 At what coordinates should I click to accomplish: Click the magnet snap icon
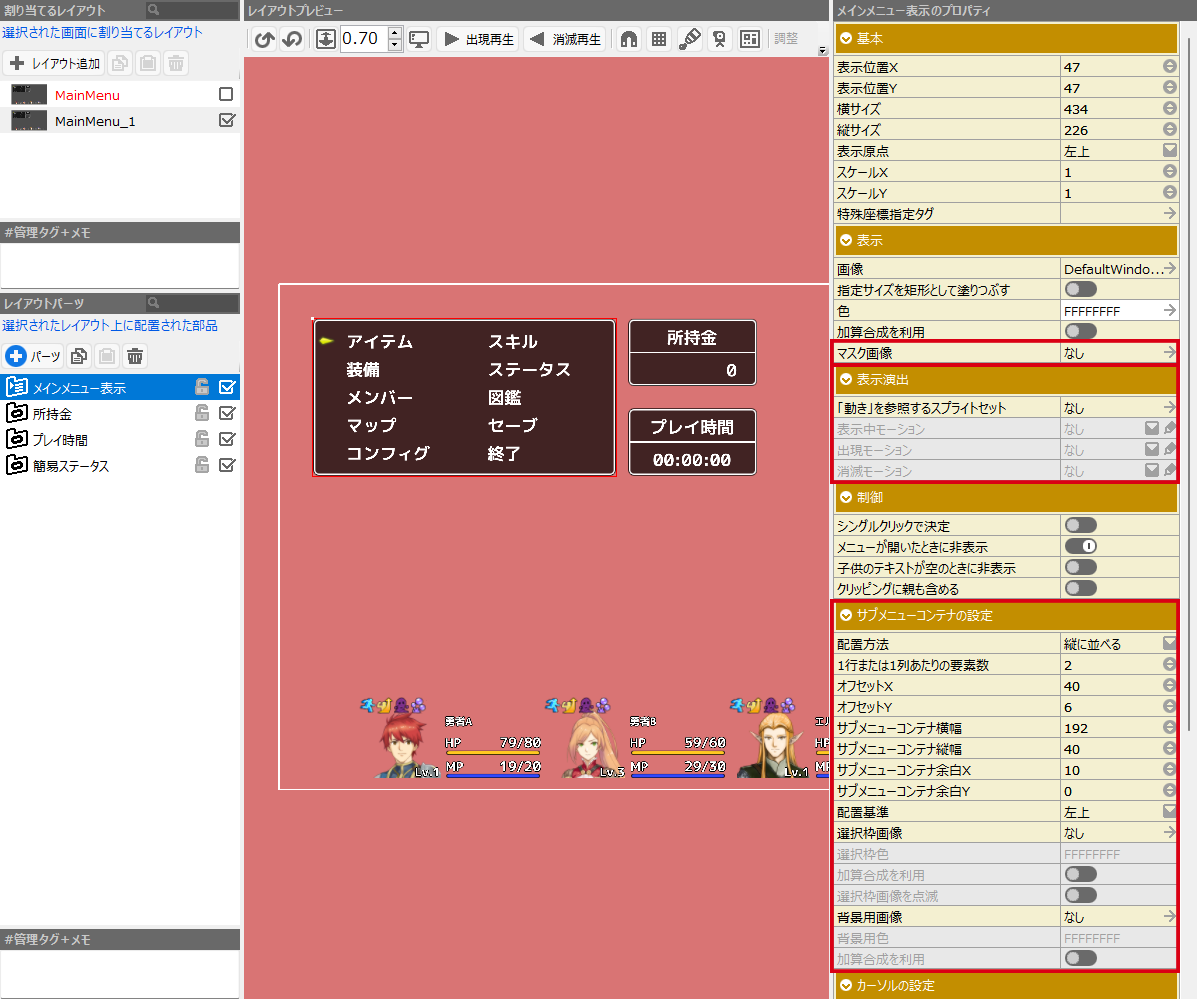point(628,40)
